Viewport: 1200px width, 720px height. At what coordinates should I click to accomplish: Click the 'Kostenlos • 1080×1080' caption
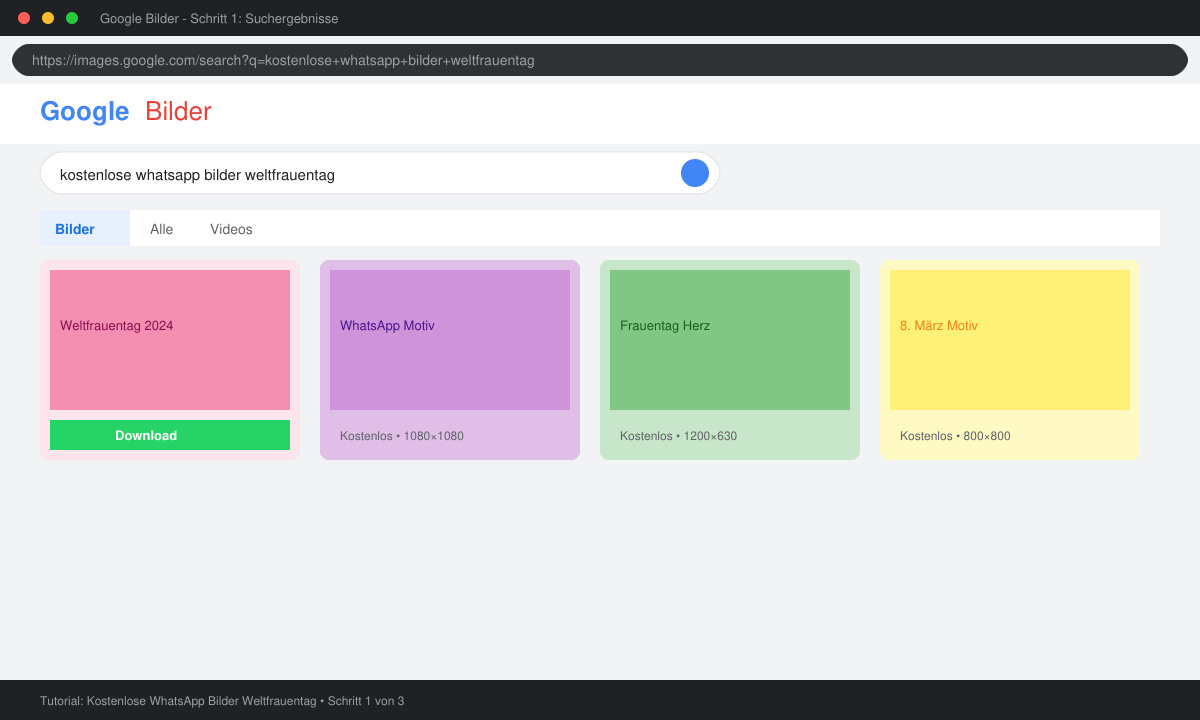pos(402,436)
